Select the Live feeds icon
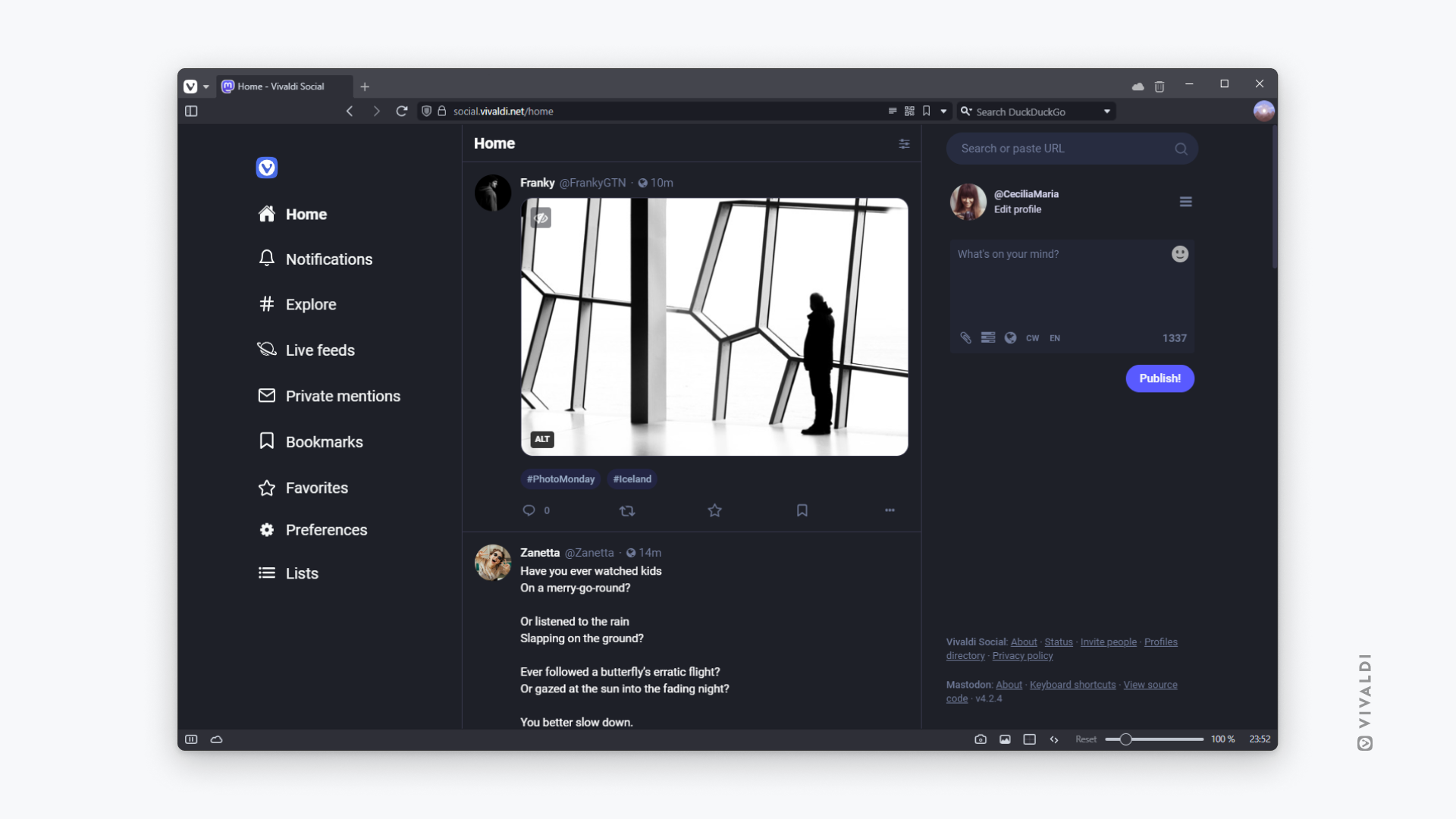The image size is (1456, 819). 266,349
